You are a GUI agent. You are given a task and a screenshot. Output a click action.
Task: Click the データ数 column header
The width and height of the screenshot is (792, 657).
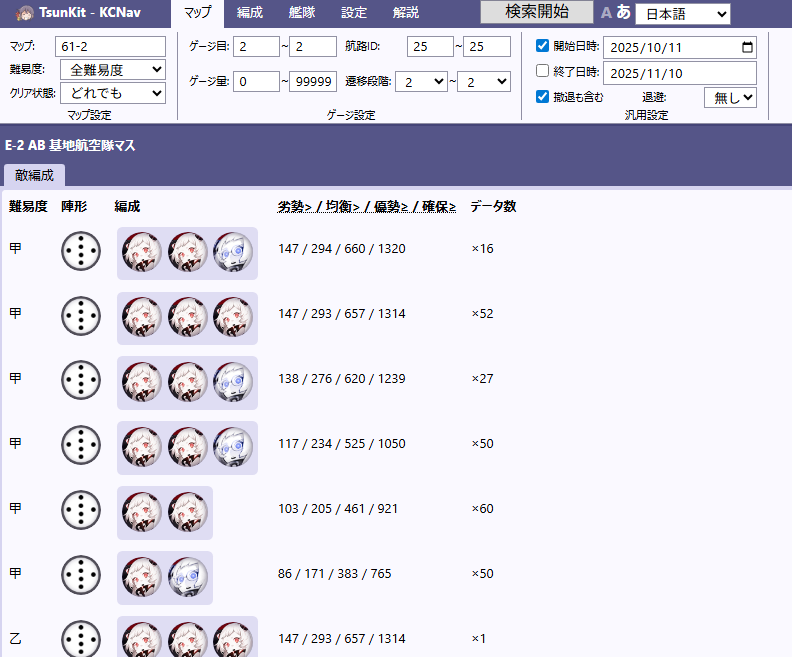(x=493, y=206)
